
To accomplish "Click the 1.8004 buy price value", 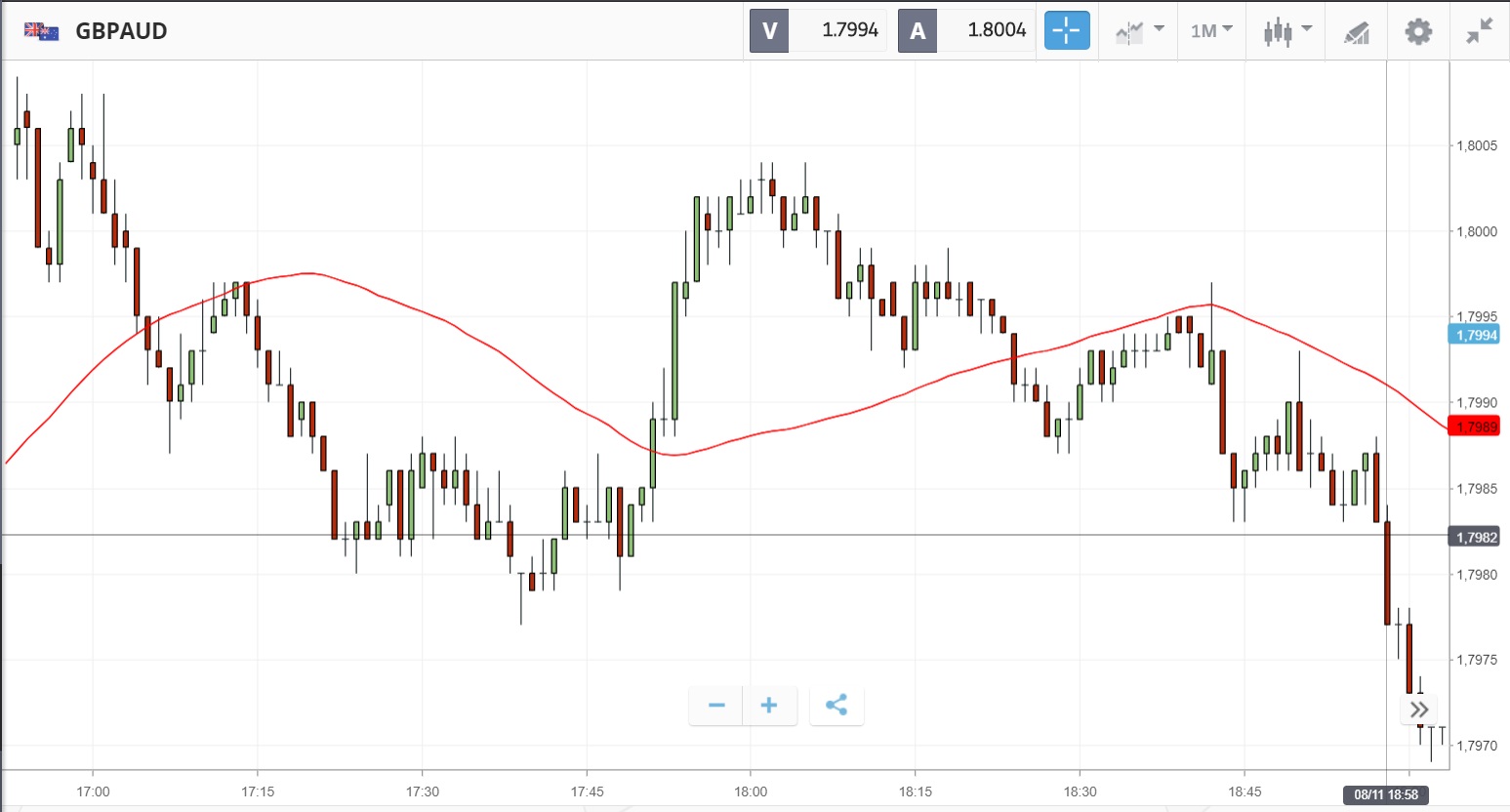I will tap(996, 31).
